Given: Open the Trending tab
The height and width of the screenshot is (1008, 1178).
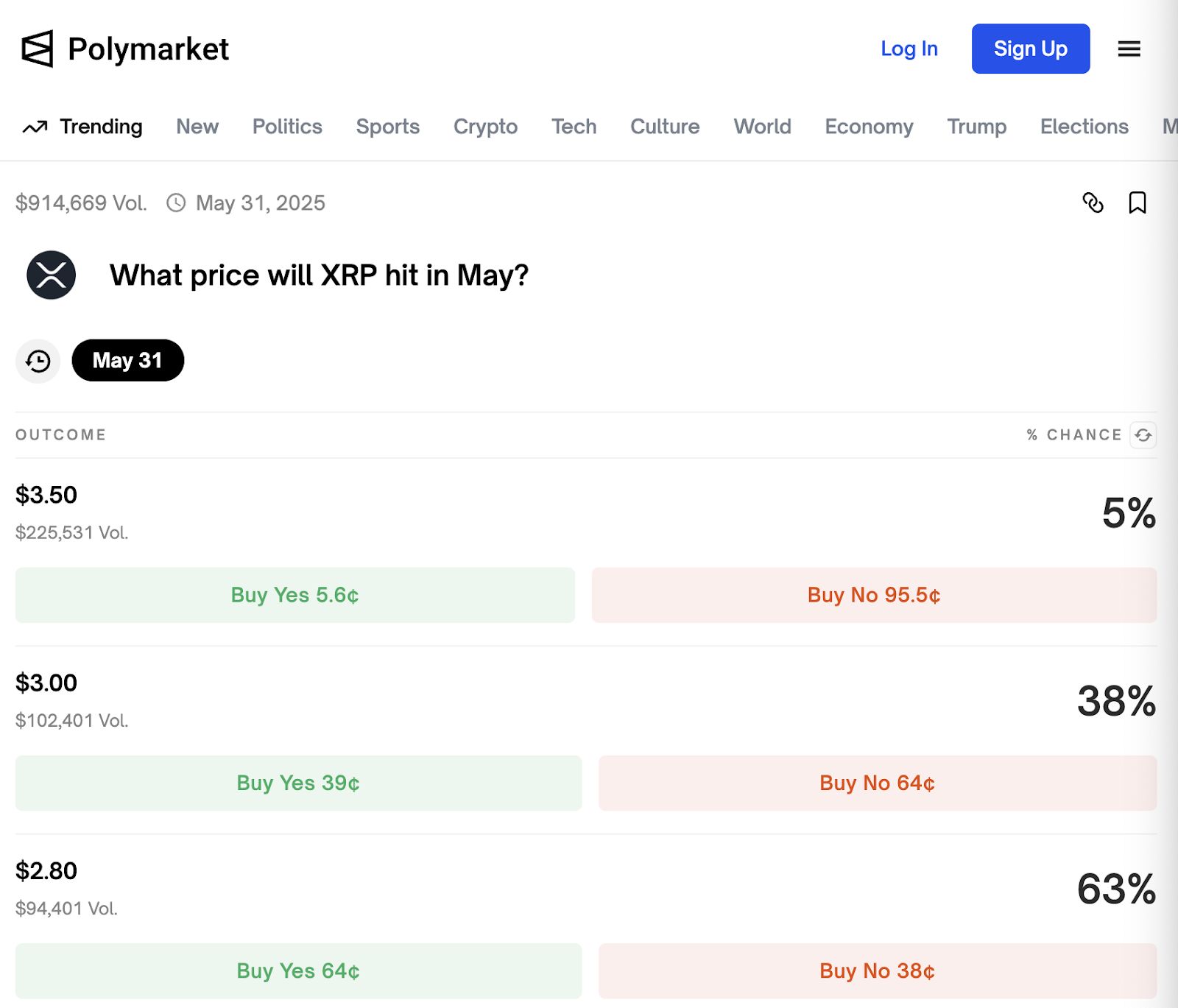Looking at the screenshot, I should click(x=82, y=127).
